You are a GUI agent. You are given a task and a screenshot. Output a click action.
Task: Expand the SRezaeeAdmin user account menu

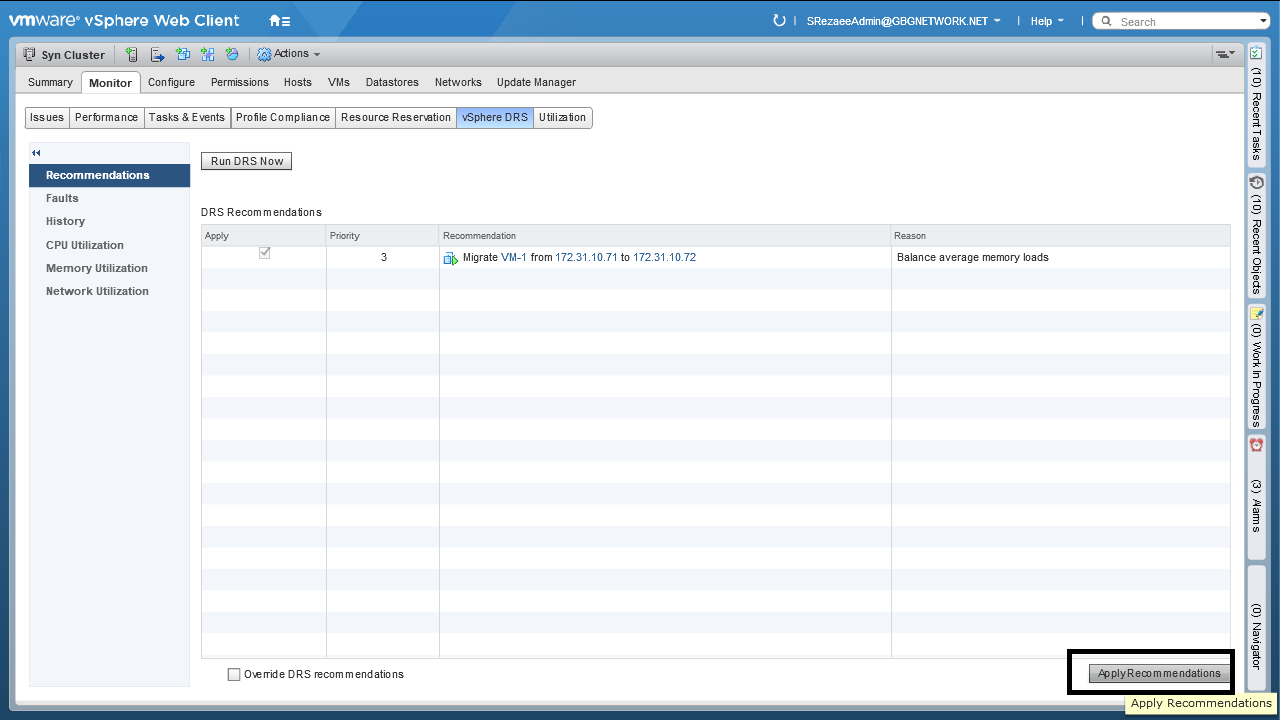pyautogui.click(x=903, y=21)
